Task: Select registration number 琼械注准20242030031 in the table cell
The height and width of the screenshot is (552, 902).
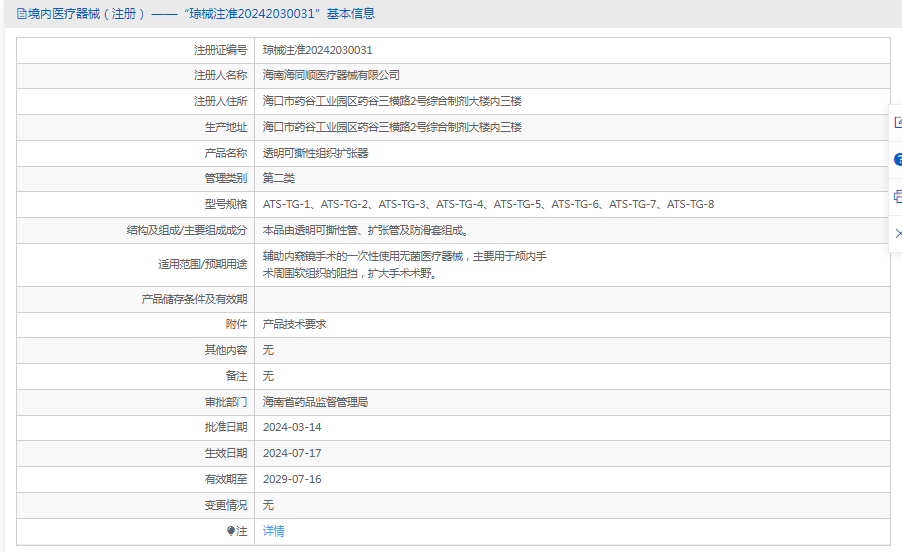Action: [x=318, y=50]
